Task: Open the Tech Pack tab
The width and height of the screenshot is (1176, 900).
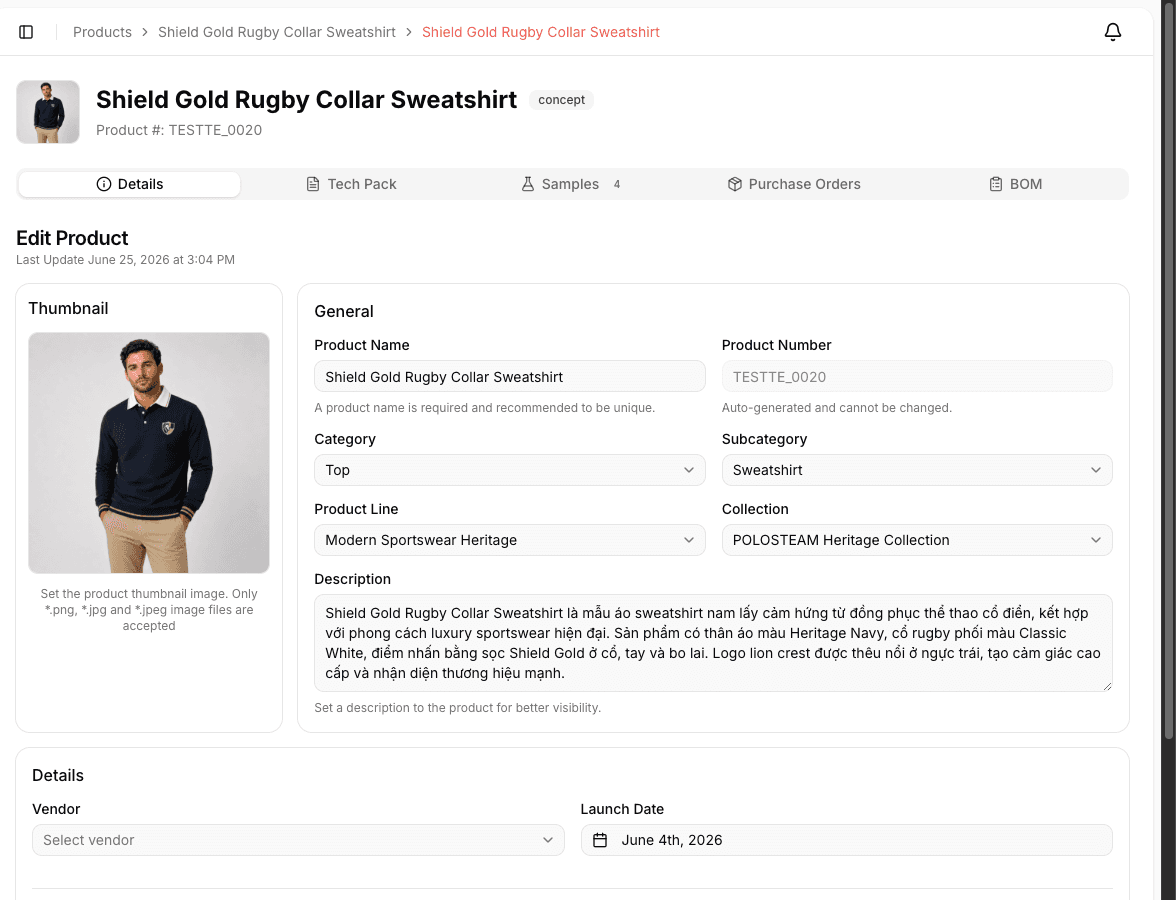Action: tap(351, 184)
